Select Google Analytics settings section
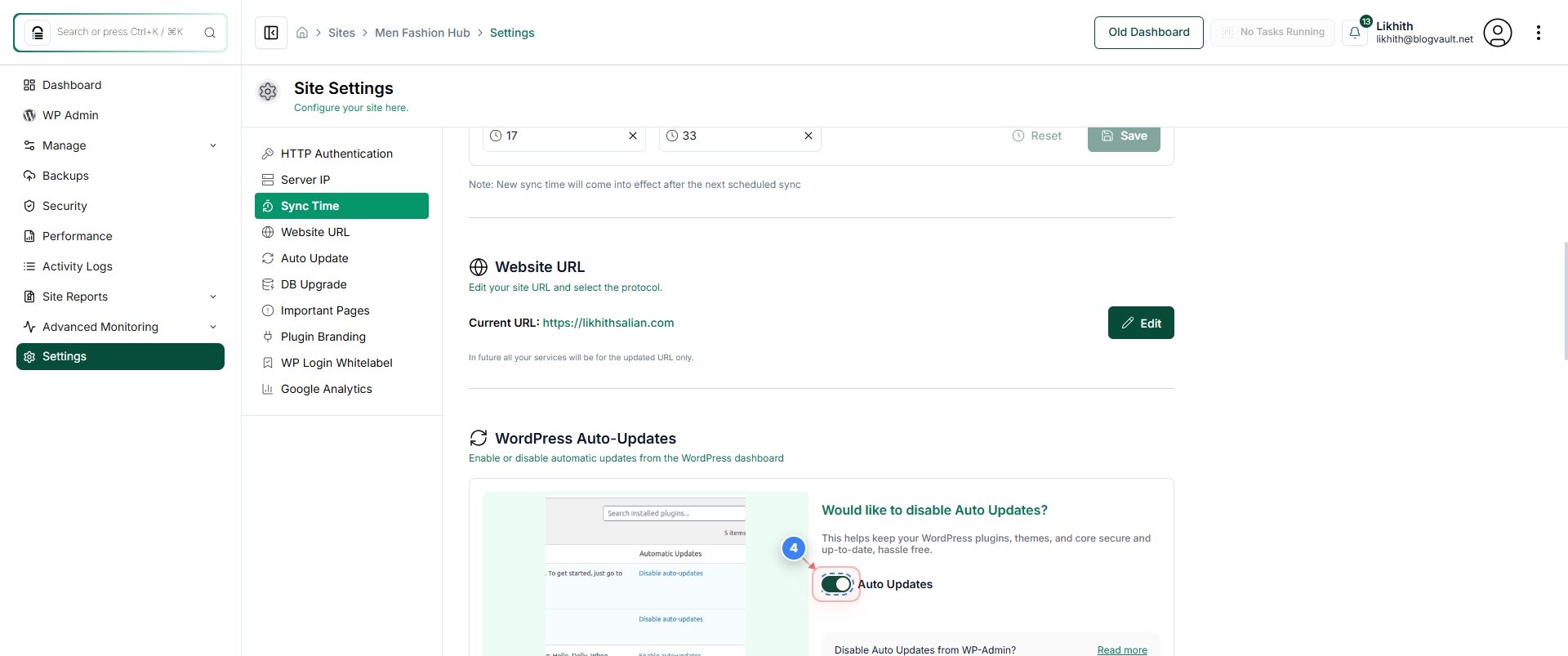The image size is (1568, 656). pyautogui.click(x=341, y=389)
